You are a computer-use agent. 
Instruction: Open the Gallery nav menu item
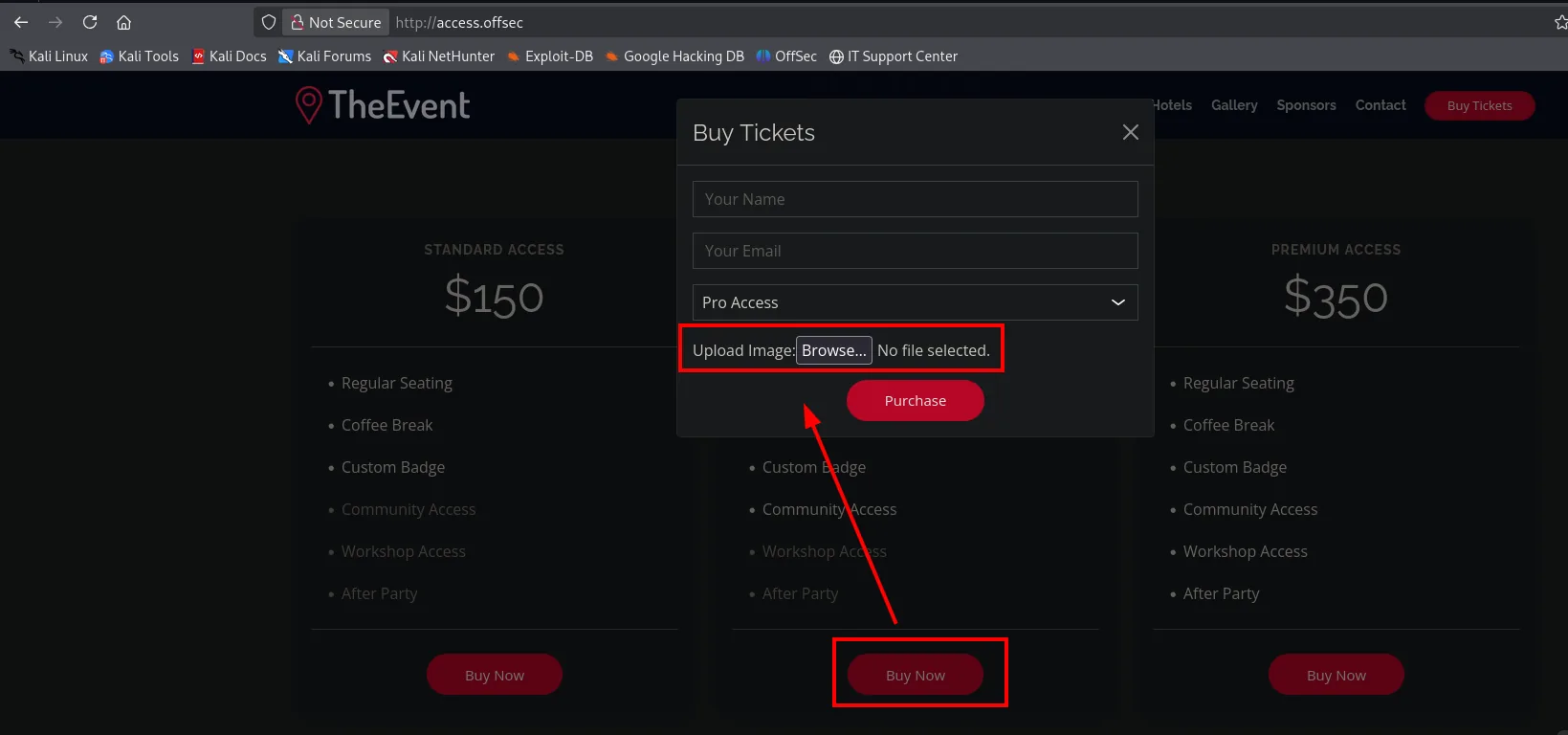[x=1234, y=105]
